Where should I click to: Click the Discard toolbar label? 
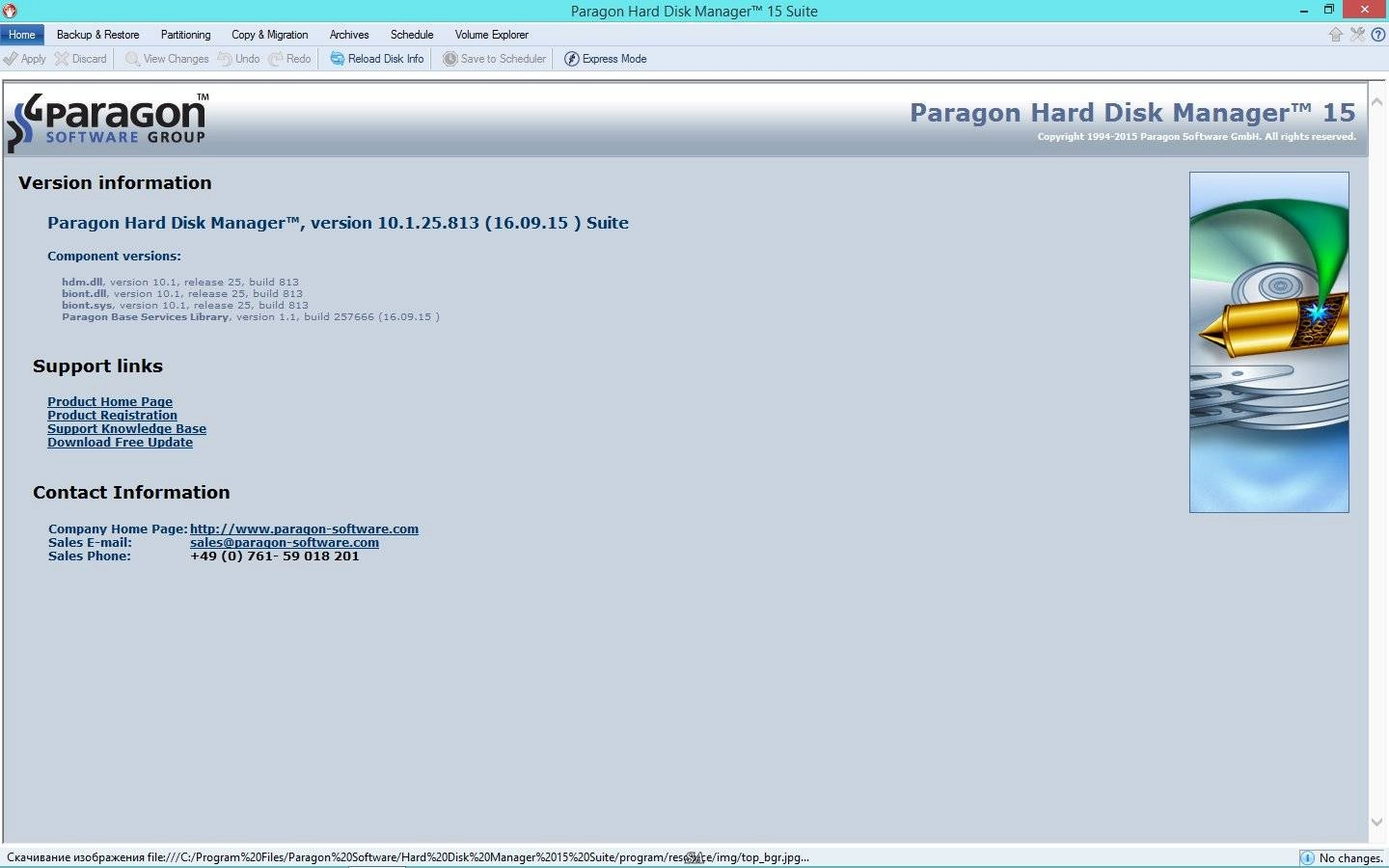click(90, 59)
